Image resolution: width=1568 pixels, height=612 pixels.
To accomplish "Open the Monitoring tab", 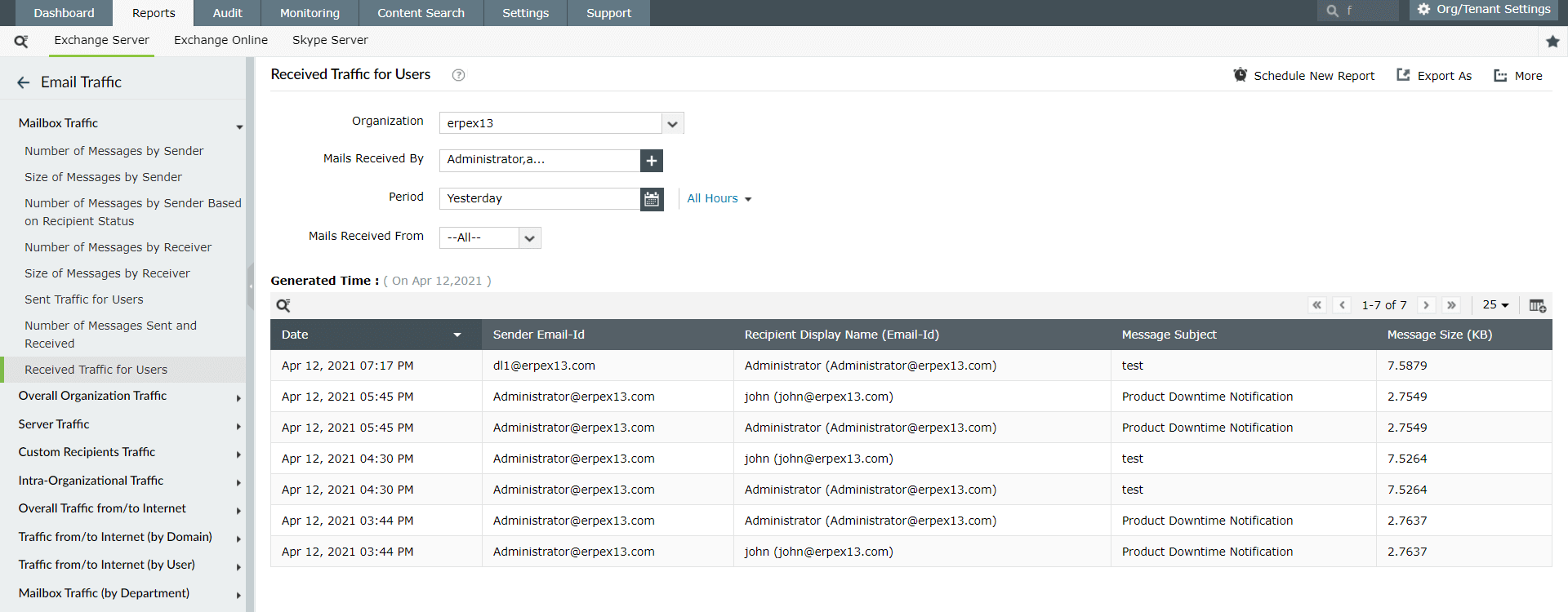I will tap(310, 13).
